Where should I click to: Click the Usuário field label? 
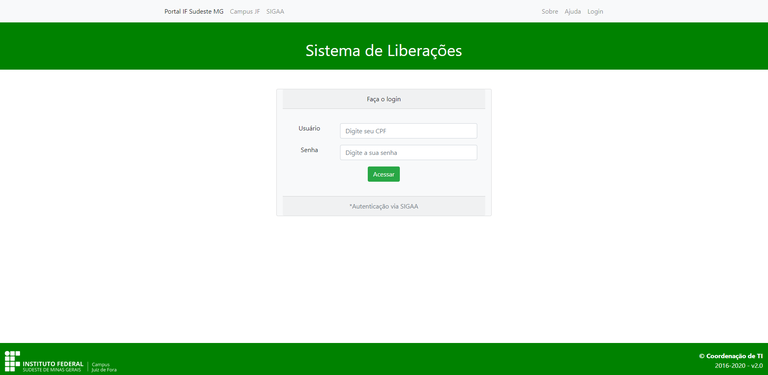pyautogui.click(x=309, y=128)
